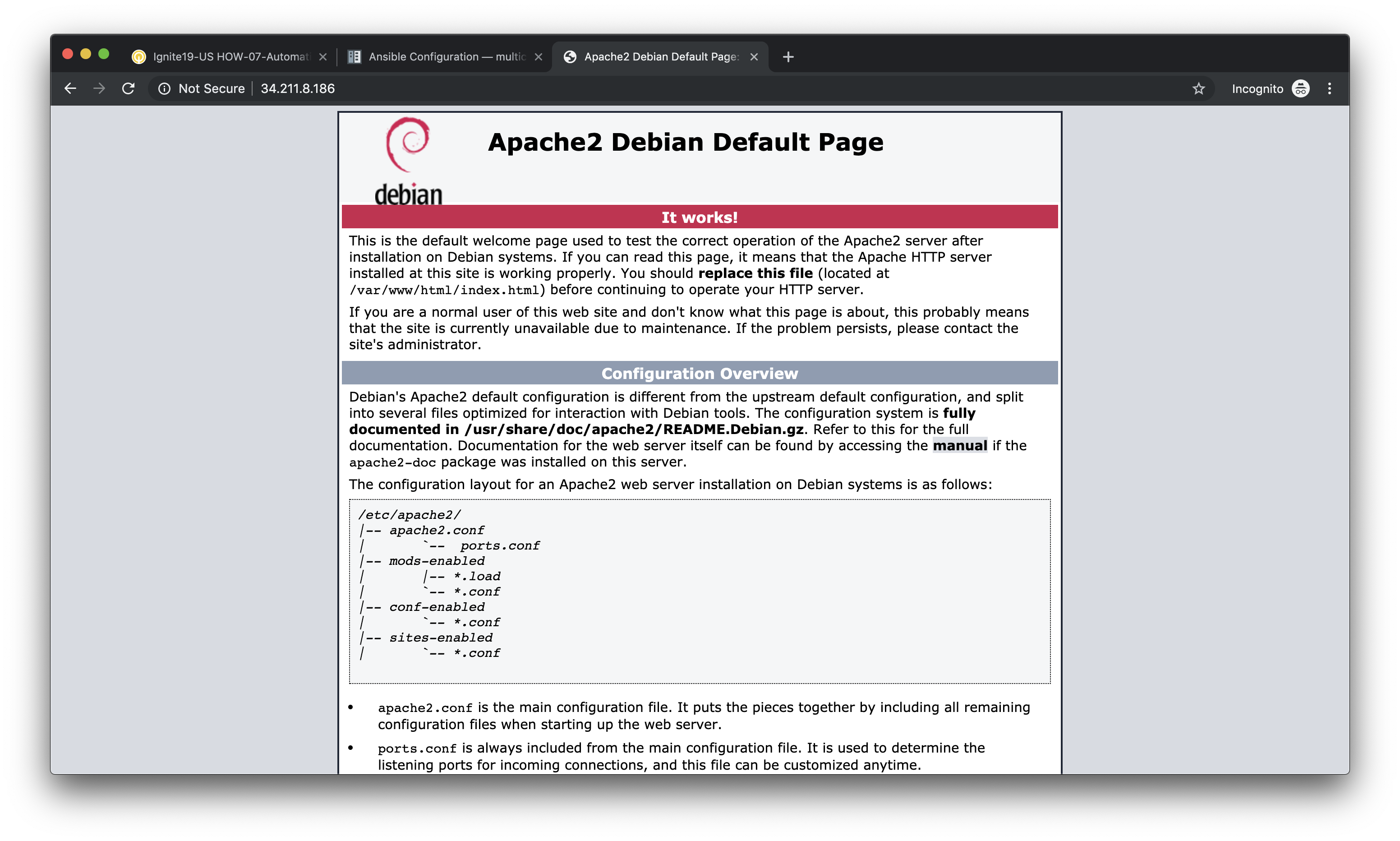Click the Configuration Overview heading
Viewport: 1400px width, 841px height.
(x=700, y=374)
